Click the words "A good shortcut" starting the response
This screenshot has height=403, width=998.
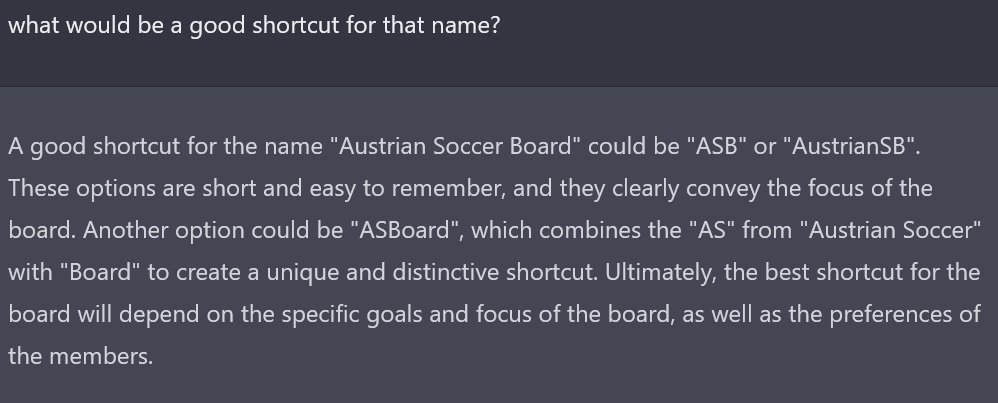[94, 146]
